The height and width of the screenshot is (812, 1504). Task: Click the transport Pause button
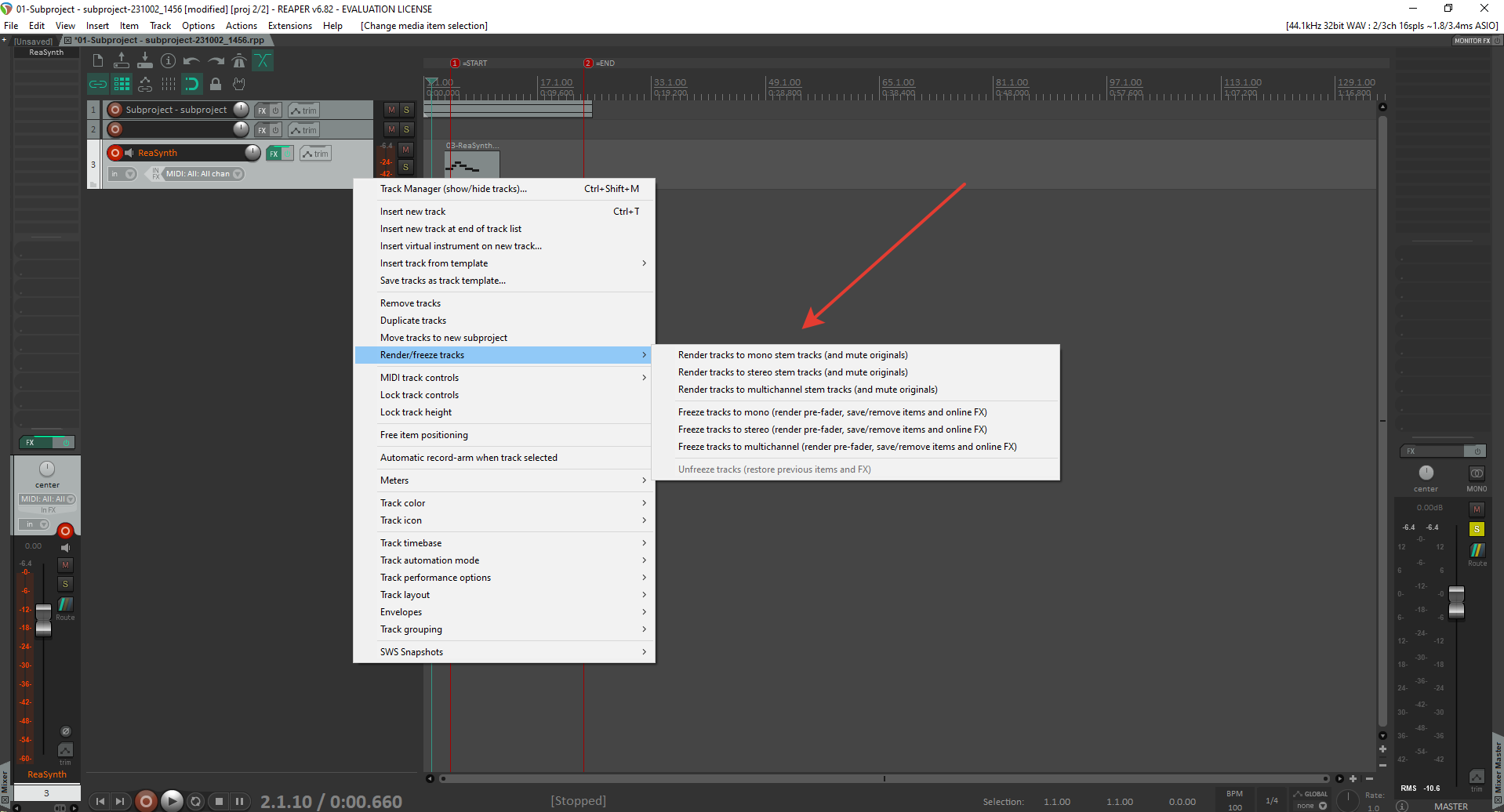[x=240, y=801]
